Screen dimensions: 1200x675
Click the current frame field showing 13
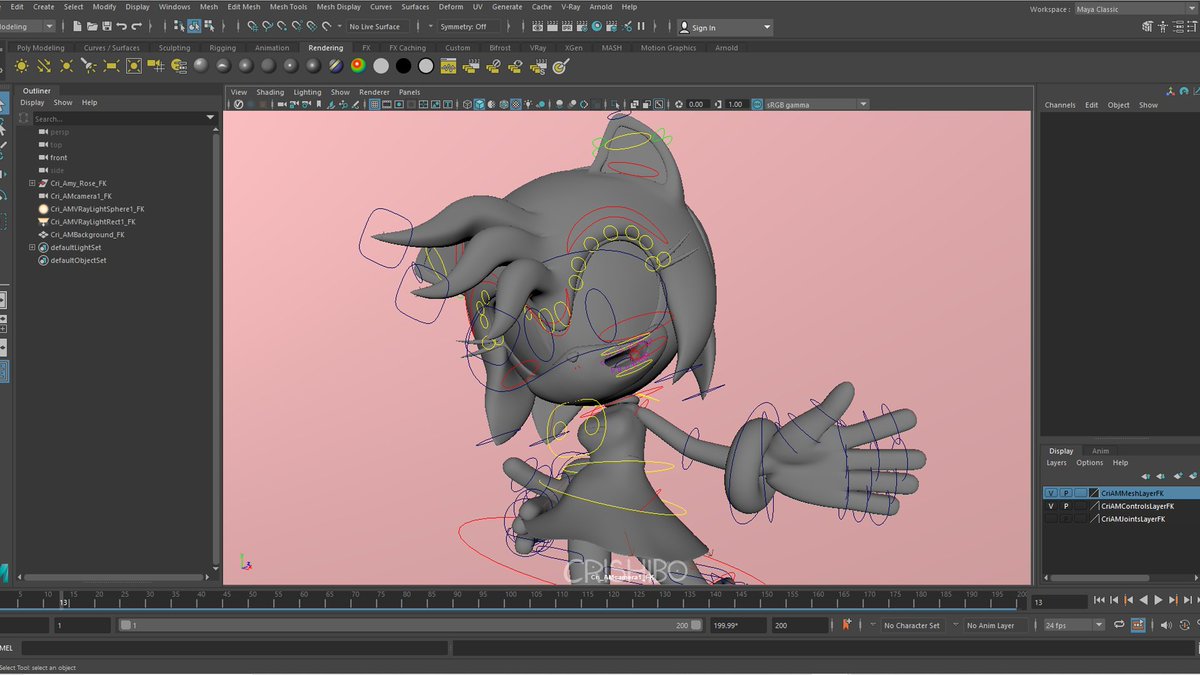pyautogui.click(x=1058, y=602)
